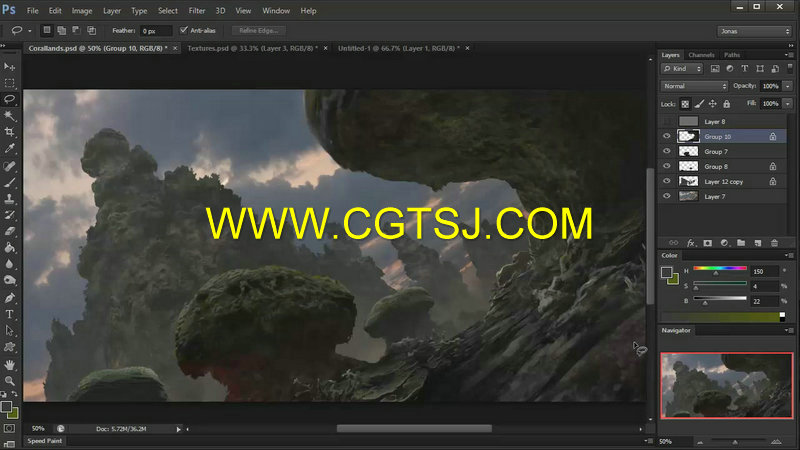Screen dimensions: 800x450
Task: Open the Image menu
Action: (82, 11)
